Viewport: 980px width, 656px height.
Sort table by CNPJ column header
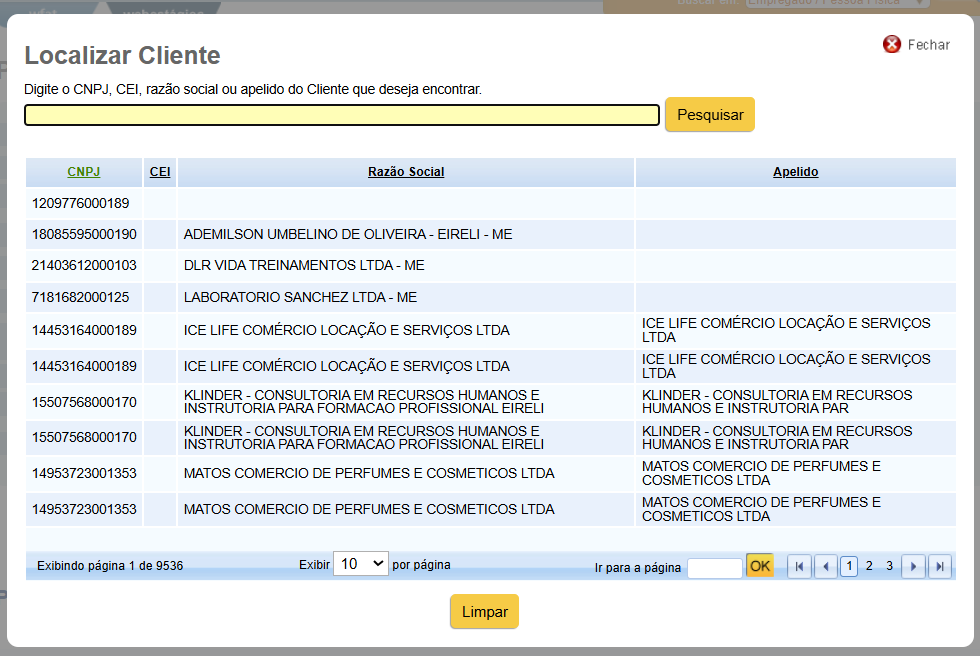click(x=84, y=172)
